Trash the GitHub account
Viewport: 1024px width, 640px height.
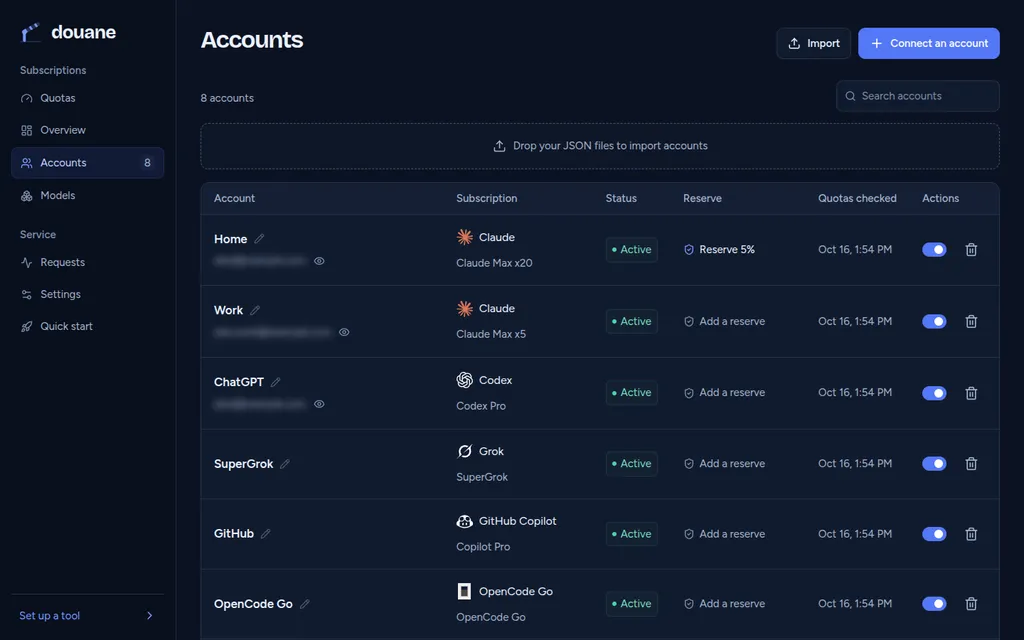coord(971,534)
